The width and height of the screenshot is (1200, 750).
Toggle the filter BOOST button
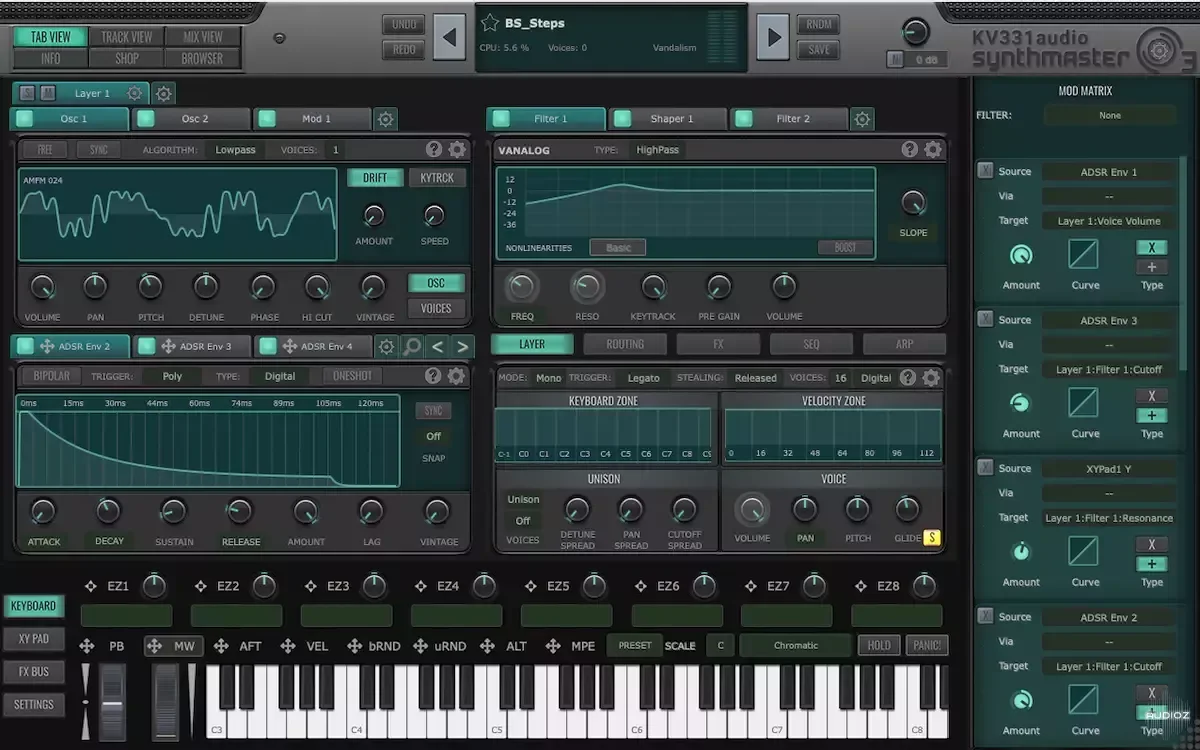[845, 247]
